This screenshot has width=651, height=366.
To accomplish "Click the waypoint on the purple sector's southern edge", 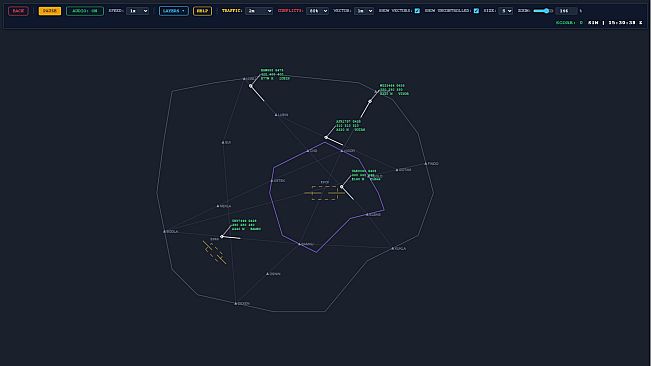I will tap(299, 244).
